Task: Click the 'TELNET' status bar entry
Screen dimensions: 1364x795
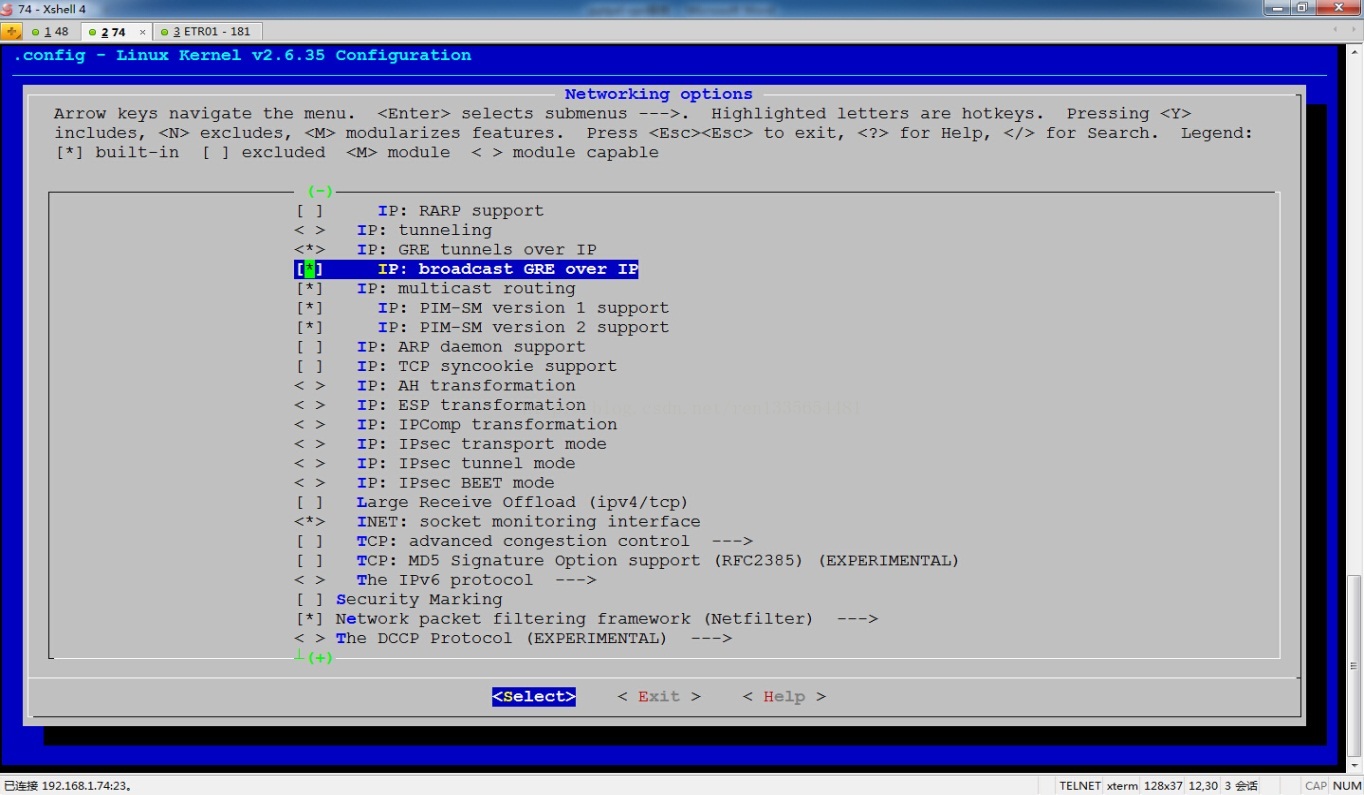Action: tap(1080, 786)
